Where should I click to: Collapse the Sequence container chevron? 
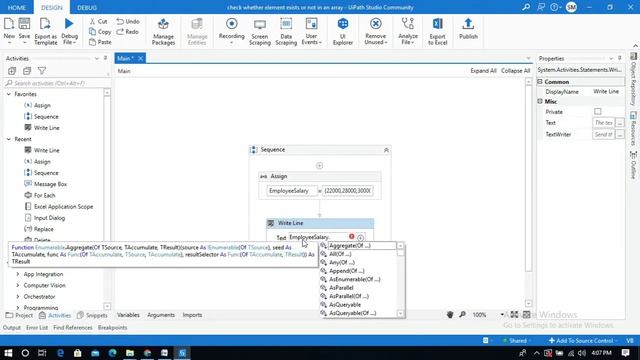point(386,150)
